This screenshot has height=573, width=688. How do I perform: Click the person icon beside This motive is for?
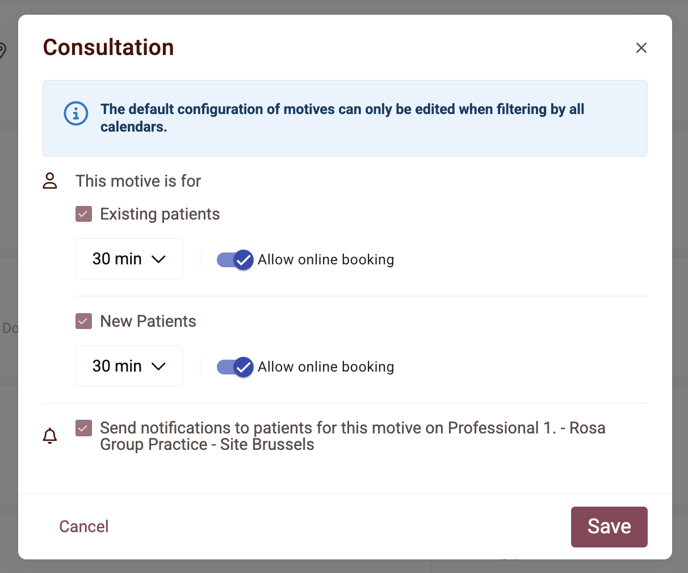(x=50, y=181)
